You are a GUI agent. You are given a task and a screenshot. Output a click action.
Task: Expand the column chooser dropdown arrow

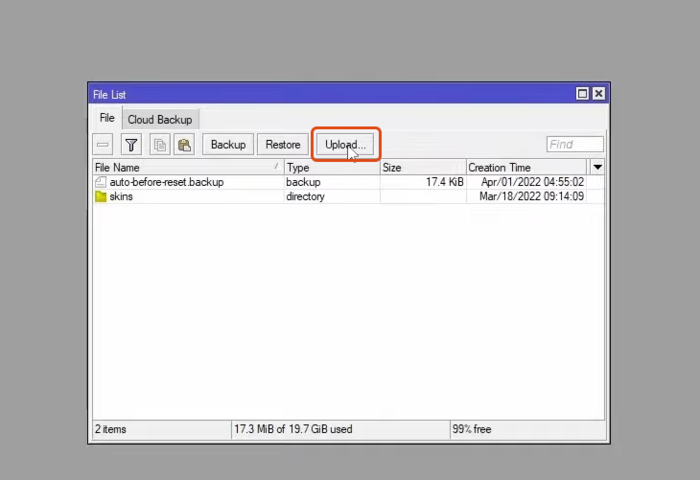(597, 167)
